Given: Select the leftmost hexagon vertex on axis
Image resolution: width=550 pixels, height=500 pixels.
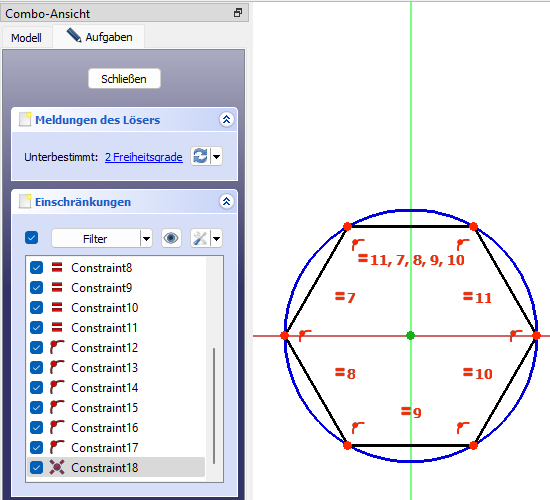Looking at the screenshot, I should click(284, 336).
